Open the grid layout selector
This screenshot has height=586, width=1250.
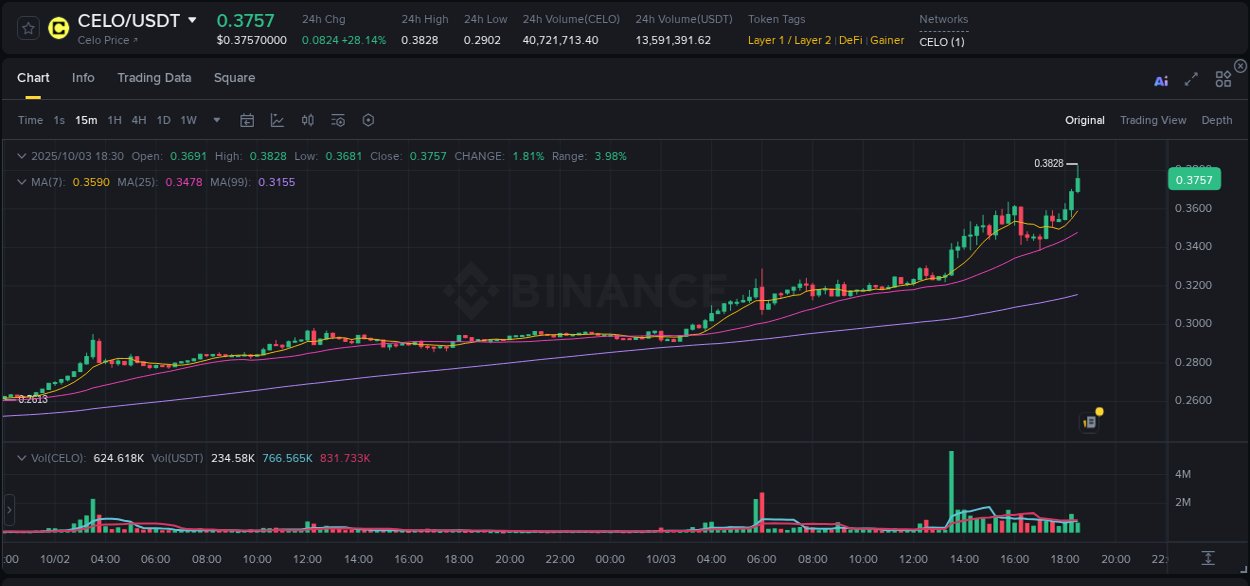(1222, 79)
